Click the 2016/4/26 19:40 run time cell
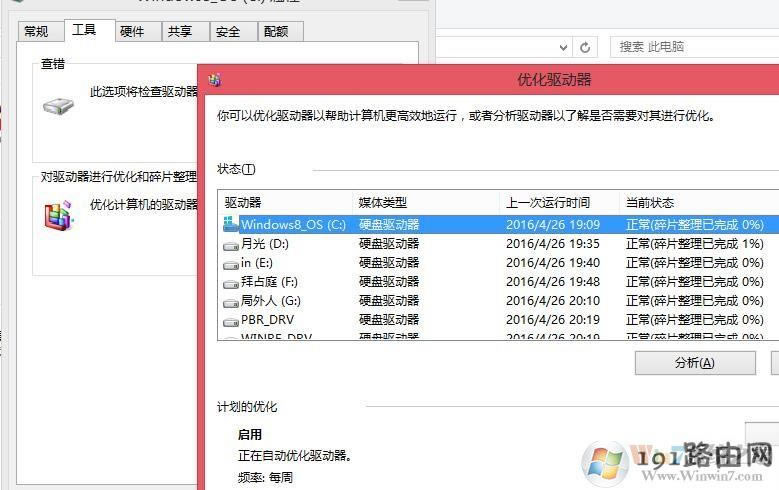779x490 pixels. pyautogui.click(x=553, y=262)
